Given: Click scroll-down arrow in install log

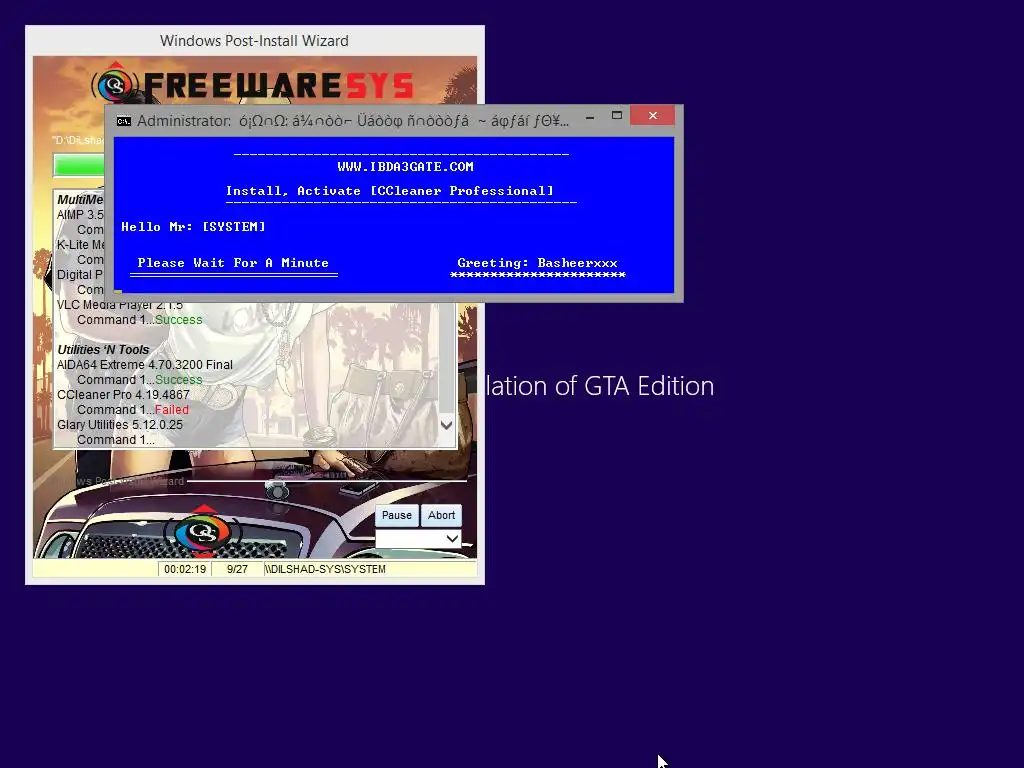Looking at the screenshot, I should click(447, 425).
